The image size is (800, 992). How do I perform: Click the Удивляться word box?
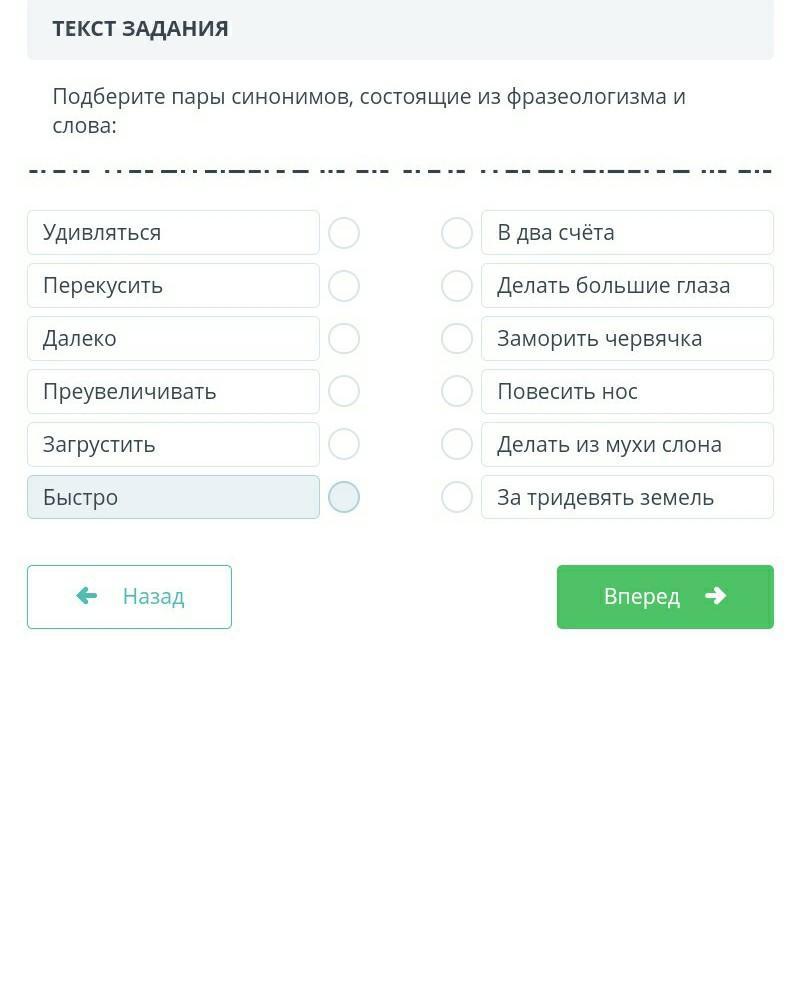click(x=173, y=233)
